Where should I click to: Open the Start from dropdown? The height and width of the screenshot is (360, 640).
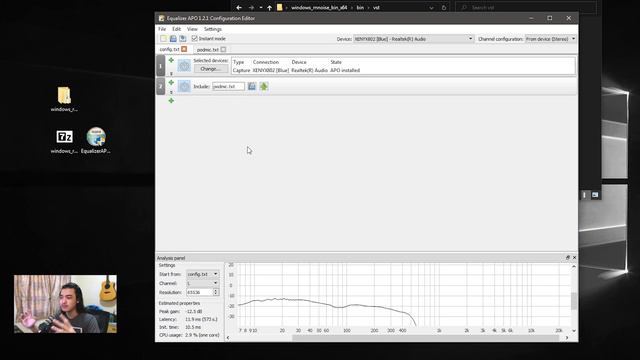202,274
